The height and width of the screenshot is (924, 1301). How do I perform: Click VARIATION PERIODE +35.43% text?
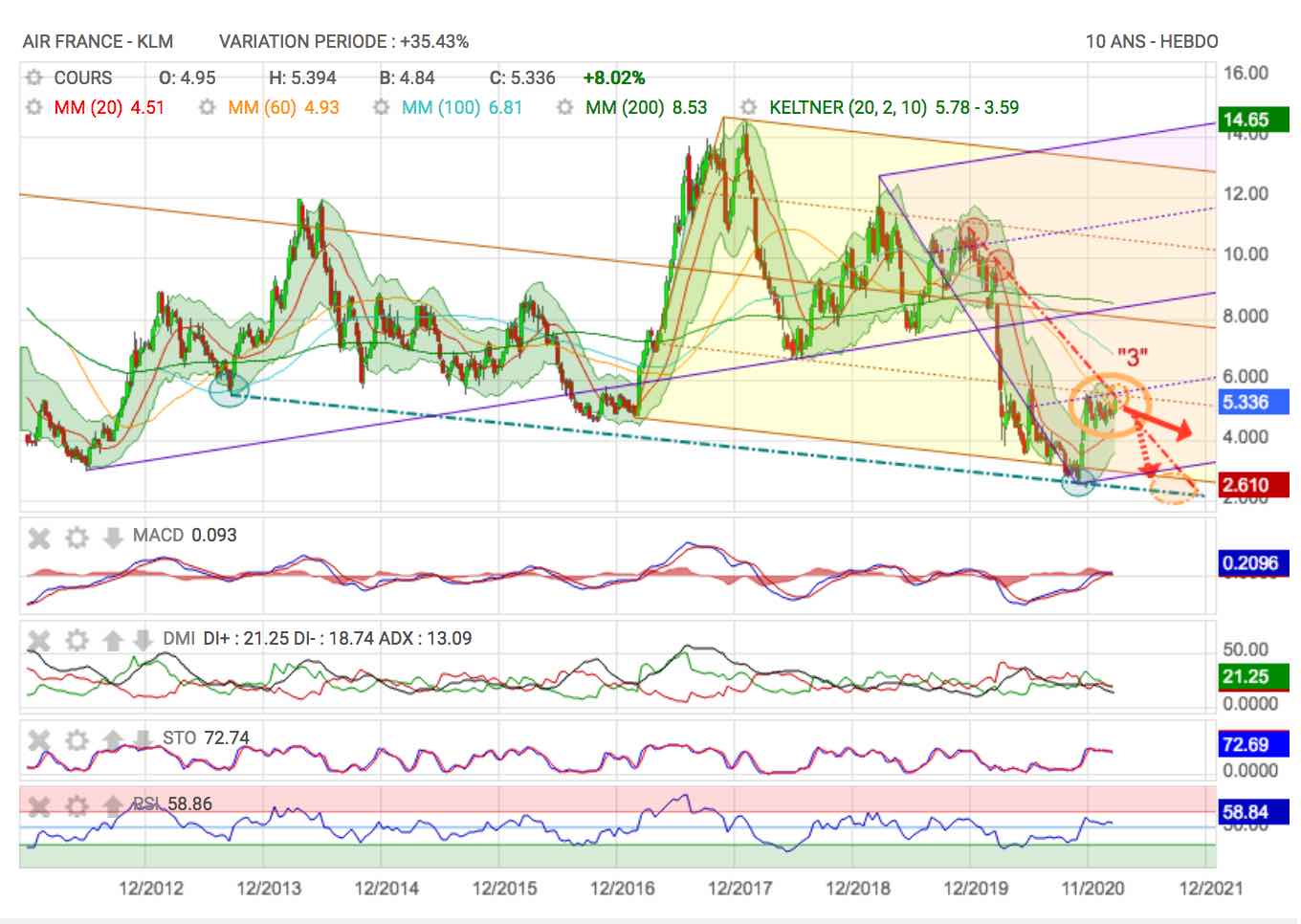[x=343, y=41]
